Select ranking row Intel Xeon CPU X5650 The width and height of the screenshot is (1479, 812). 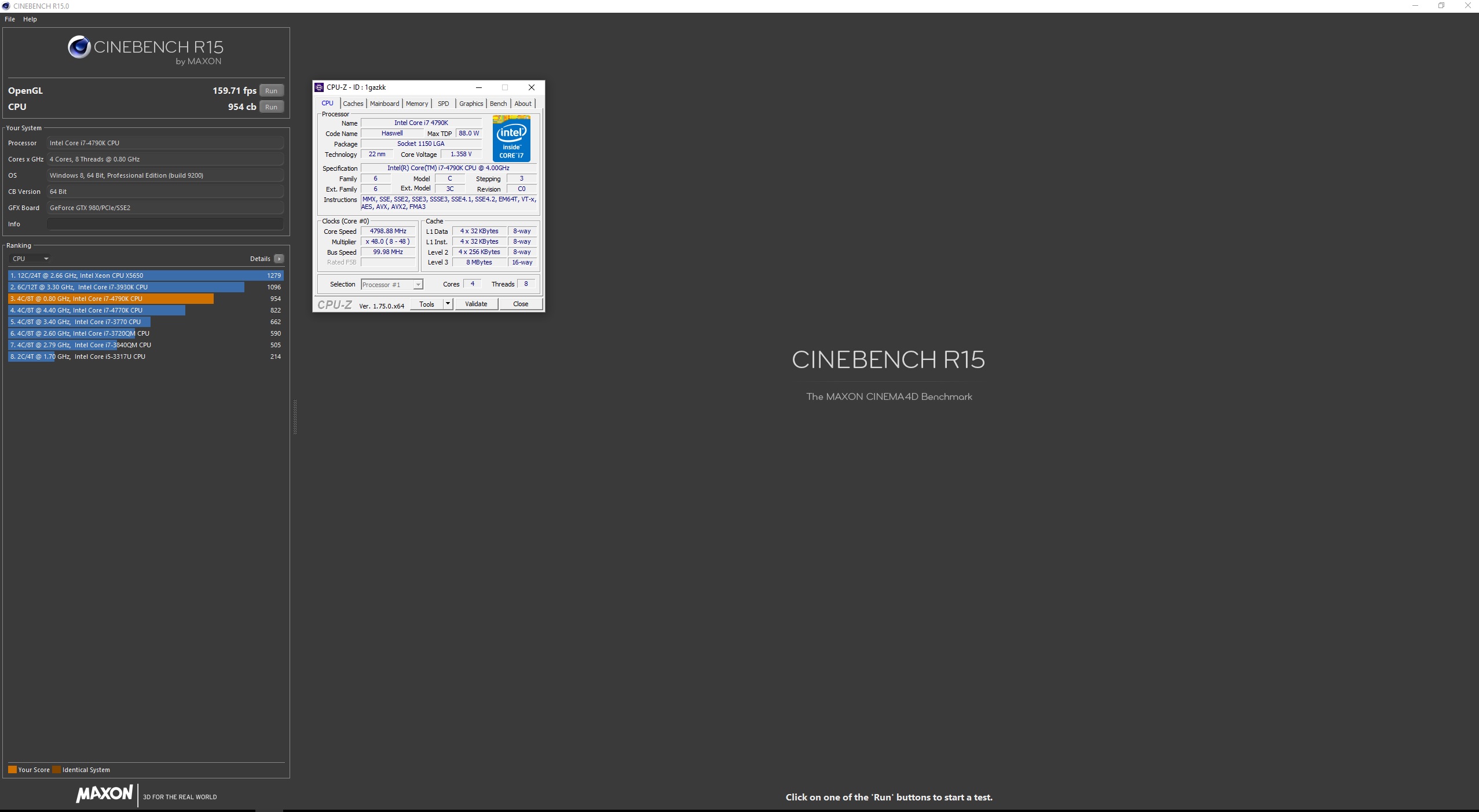(x=145, y=275)
